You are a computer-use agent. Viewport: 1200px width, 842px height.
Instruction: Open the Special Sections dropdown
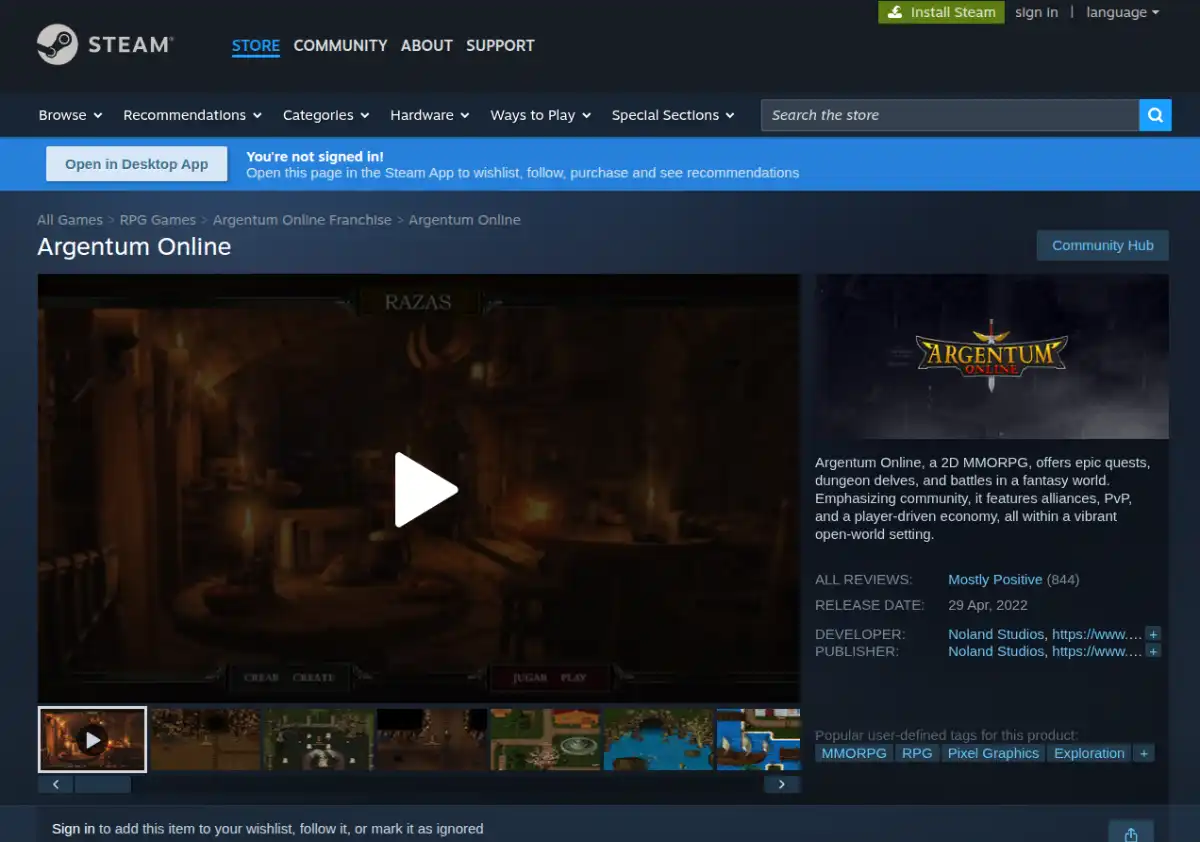click(x=673, y=115)
